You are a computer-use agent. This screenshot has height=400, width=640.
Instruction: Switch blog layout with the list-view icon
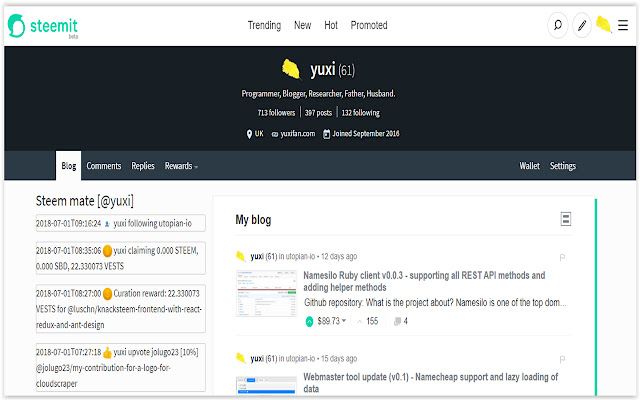click(566, 219)
